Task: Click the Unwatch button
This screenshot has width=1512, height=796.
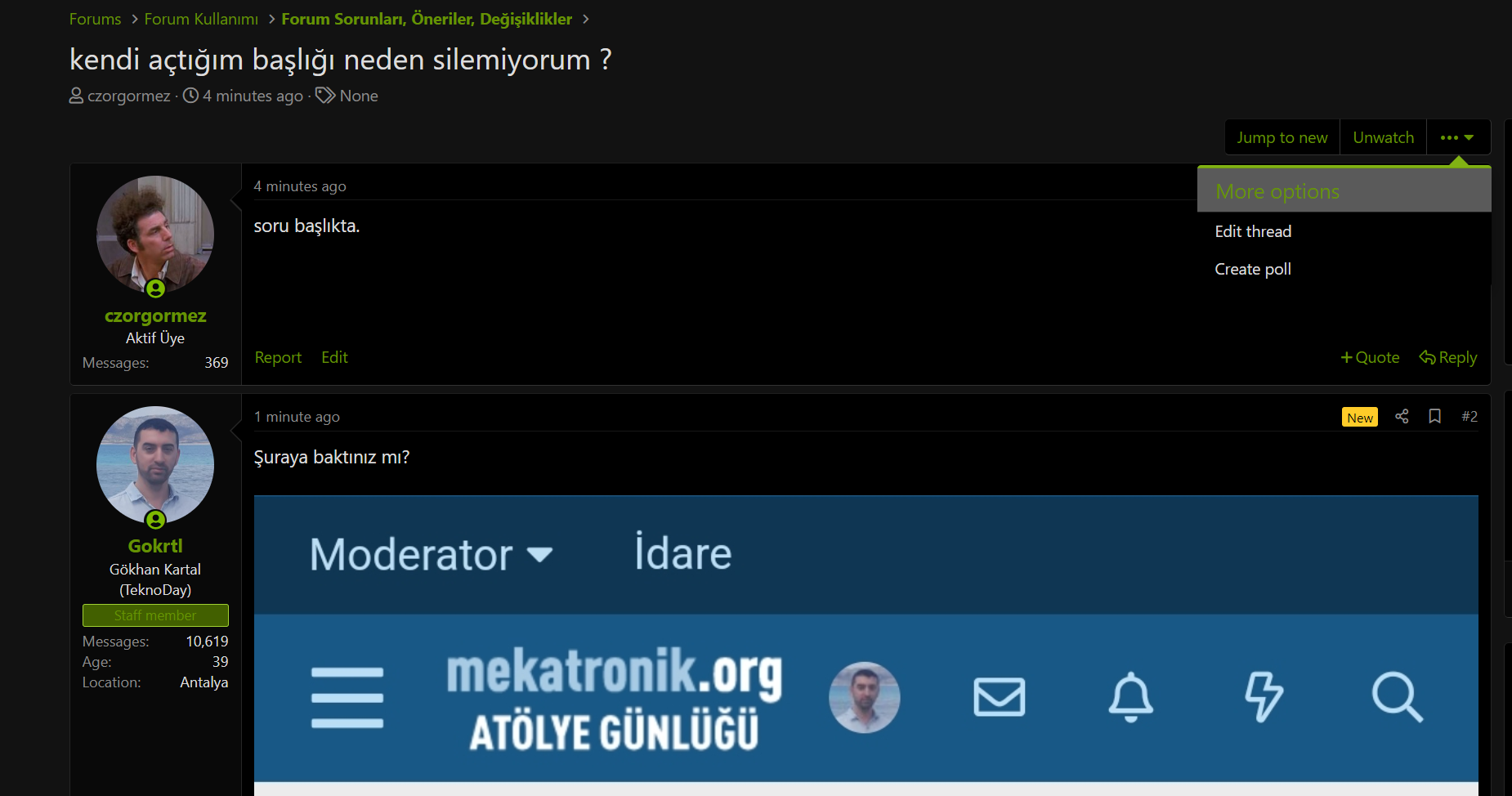Action: pyautogui.click(x=1383, y=137)
